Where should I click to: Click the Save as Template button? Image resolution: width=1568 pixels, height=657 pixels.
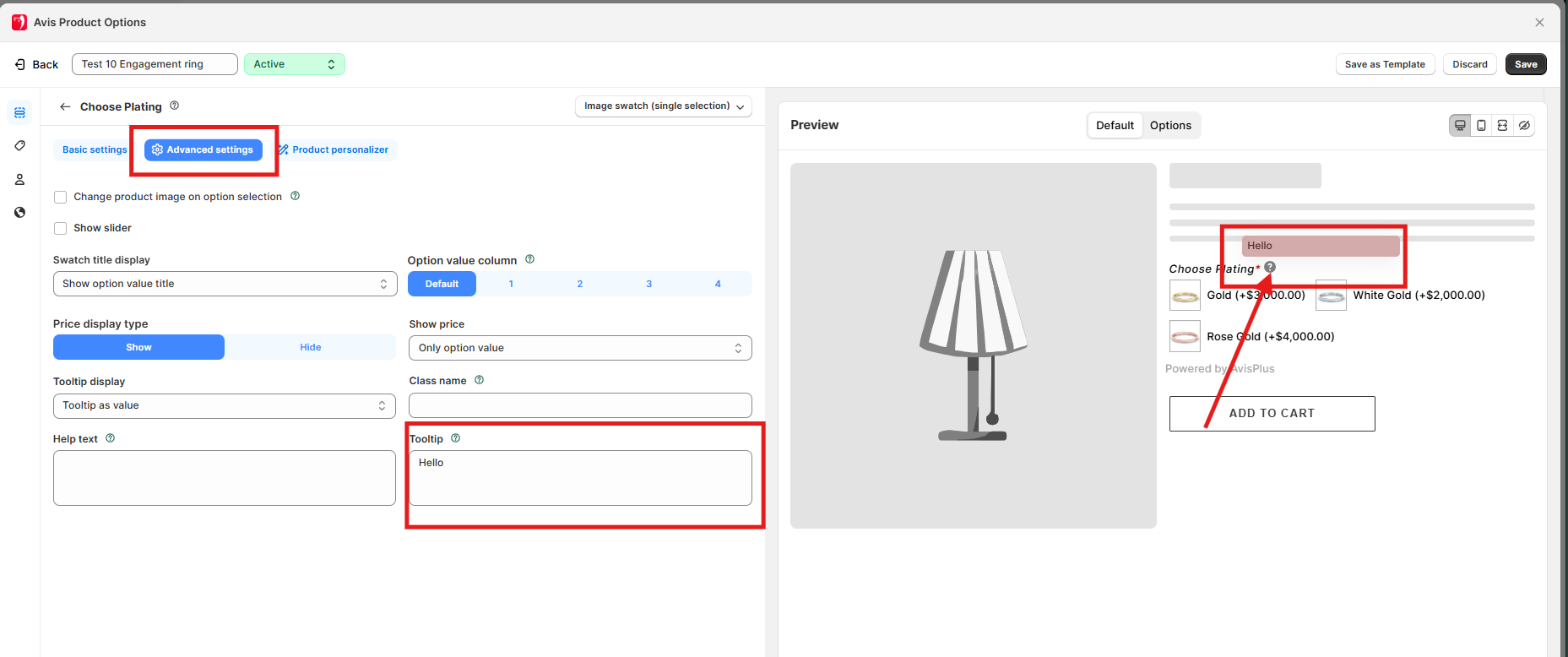(x=1384, y=64)
